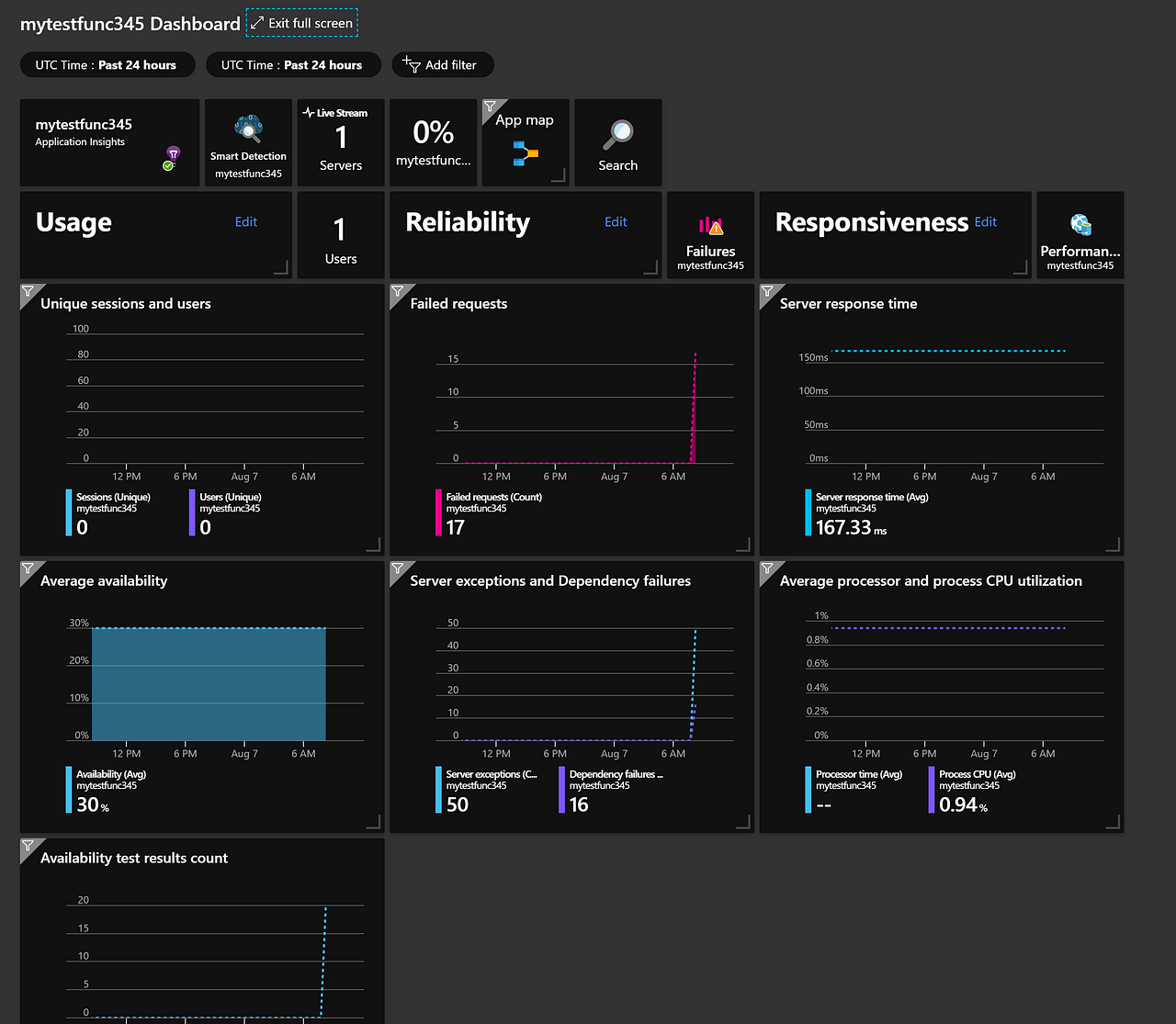Click Users (Unique) purple legend swatch
1176x1024 pixels.
click(192, 512)
